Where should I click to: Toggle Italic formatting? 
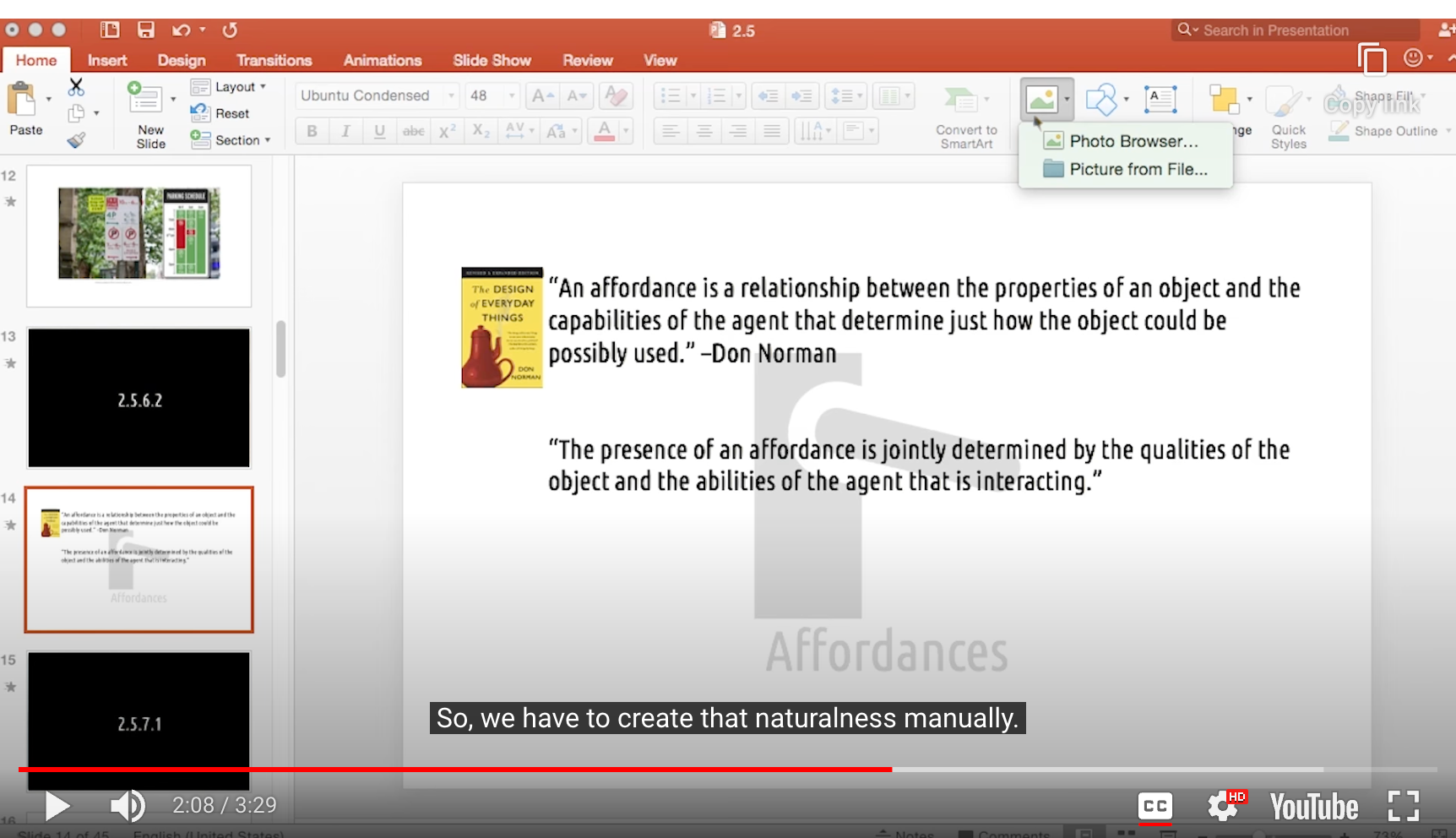pyautogui.click(x=345, y=131)
